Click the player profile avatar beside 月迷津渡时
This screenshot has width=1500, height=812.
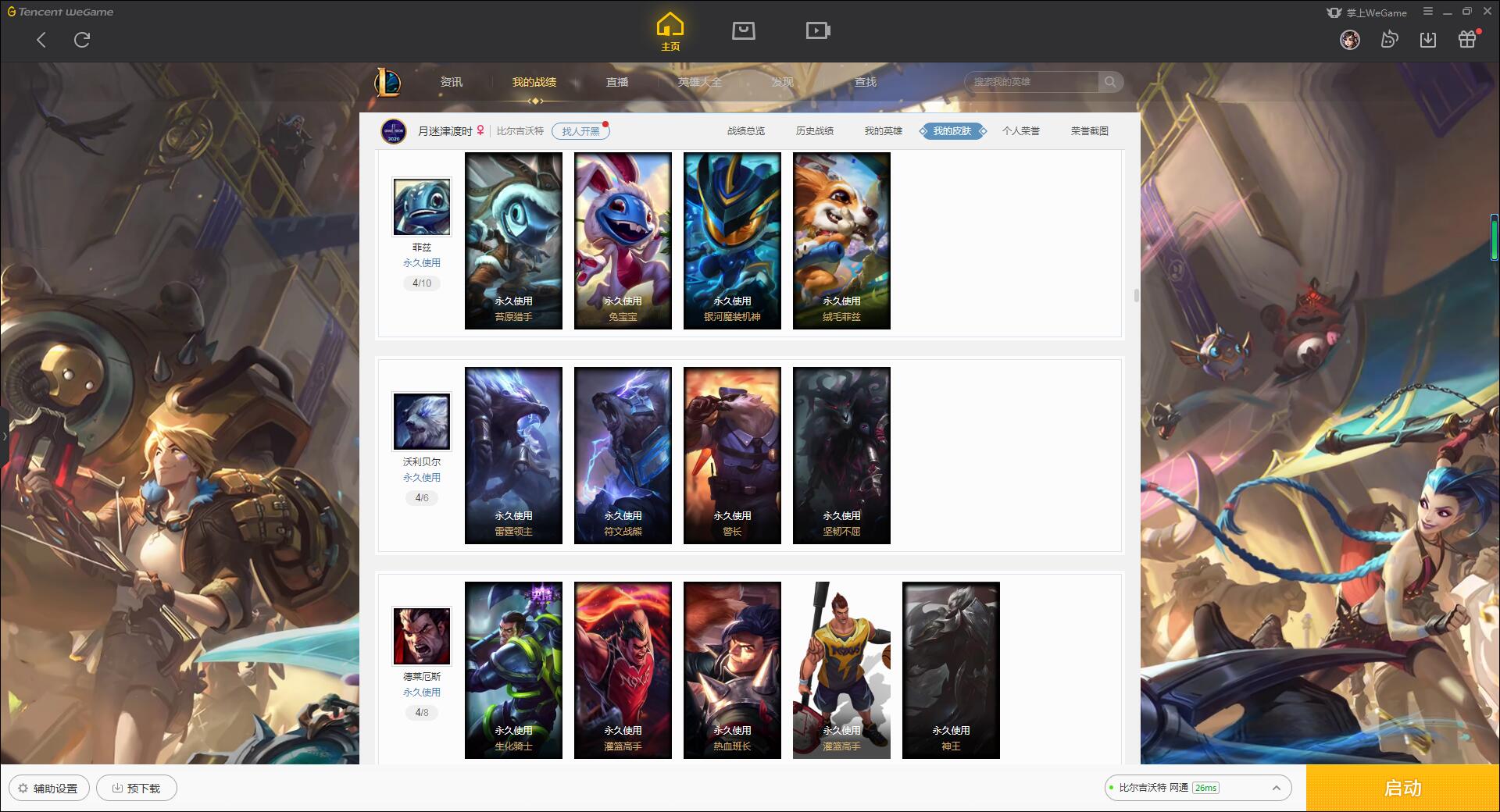coord(394,131)
